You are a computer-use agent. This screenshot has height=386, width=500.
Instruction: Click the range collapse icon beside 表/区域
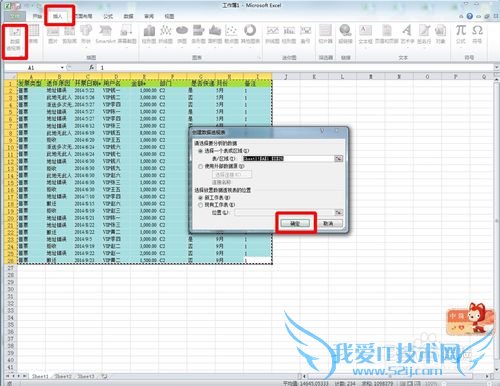[338, 159]
